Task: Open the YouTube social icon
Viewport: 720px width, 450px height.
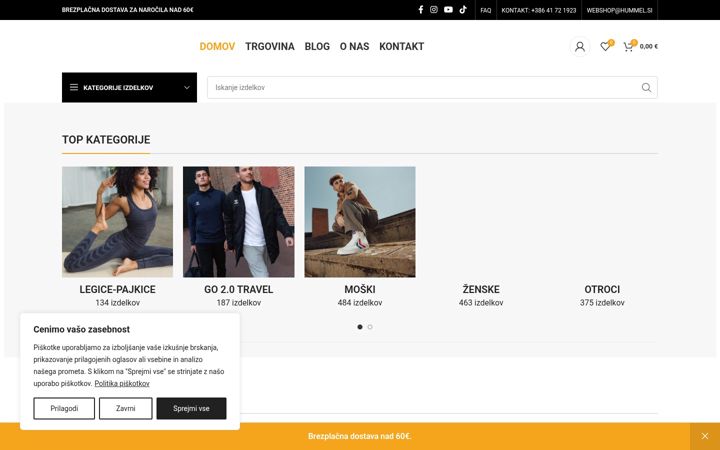Action: click(x=449, y=10)
